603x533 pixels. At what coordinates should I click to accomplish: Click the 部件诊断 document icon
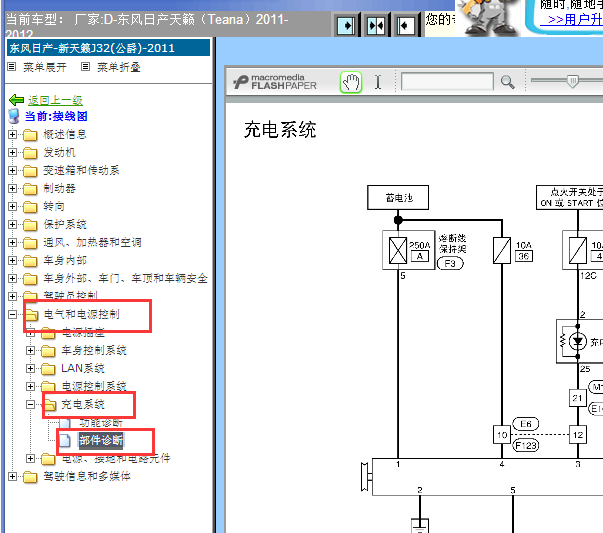click(65, 441)
